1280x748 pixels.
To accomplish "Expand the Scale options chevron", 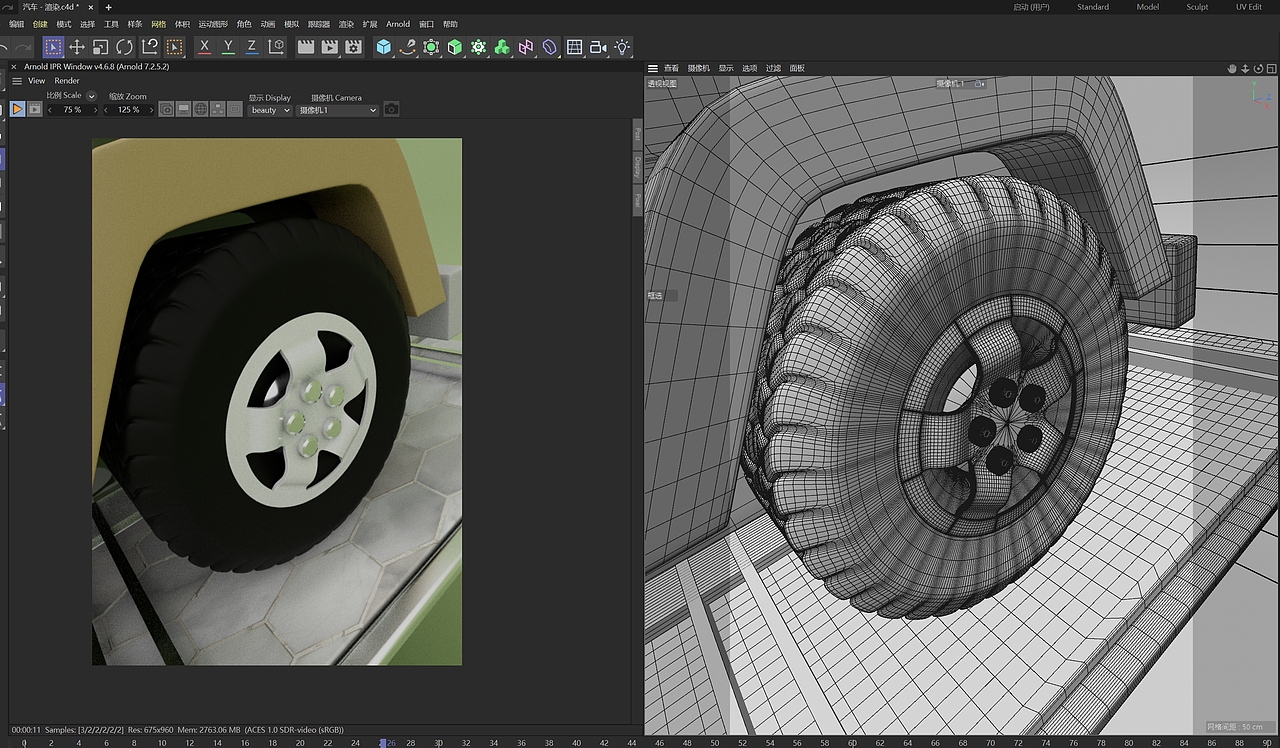I will pos(91,97).
